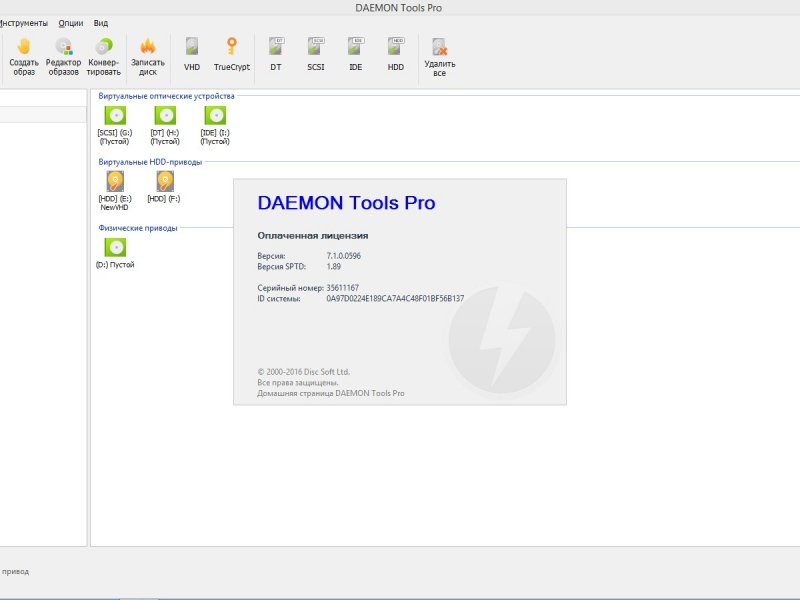This screenshot has height=600, width=800.
Task: Click the Виртуальные HDD-приводы header
Action: coord(150,162)
